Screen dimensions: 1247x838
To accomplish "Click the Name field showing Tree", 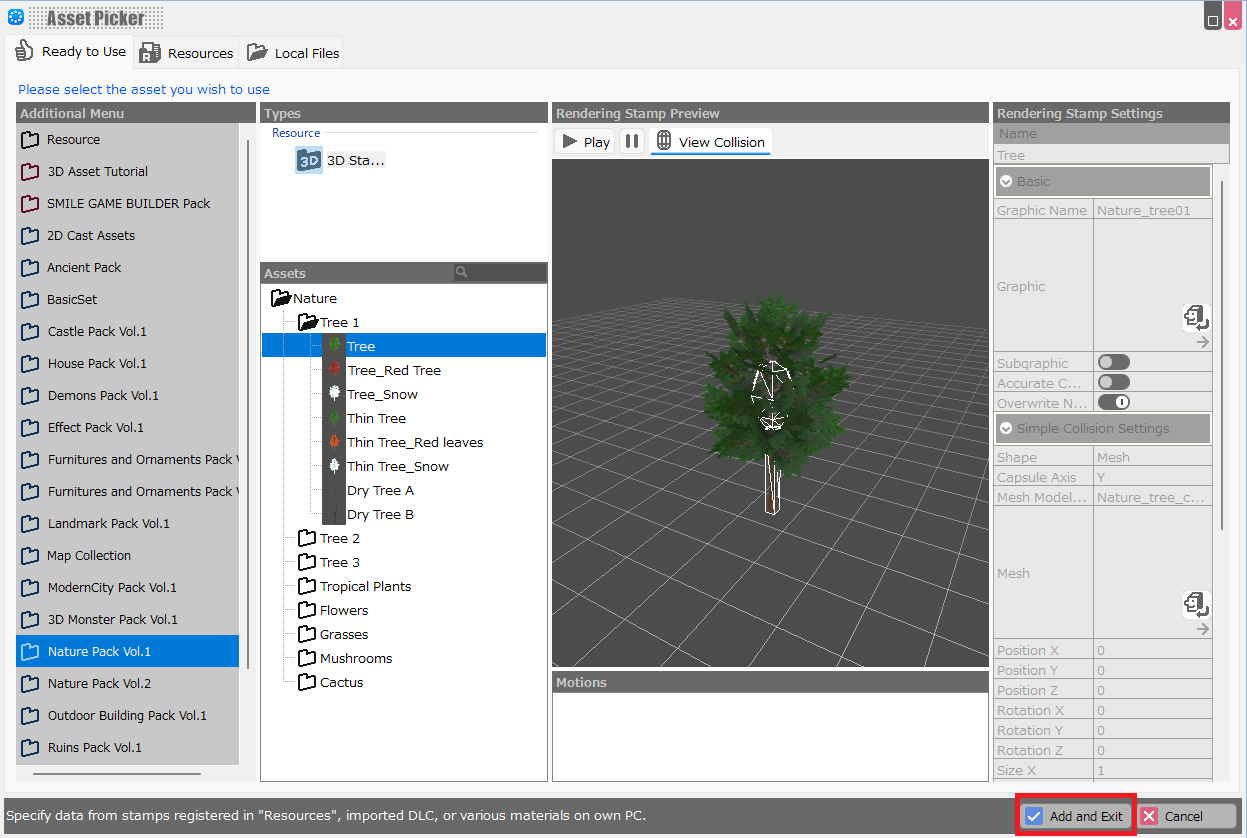I will [x=1110, y=154].
